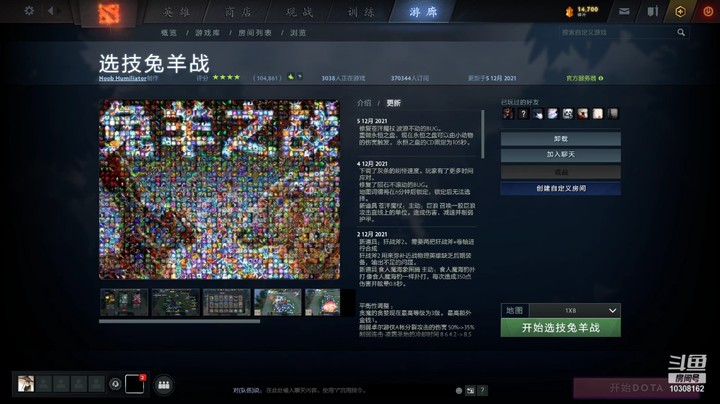The height and width of the screenshot is (404, 720).
Task: Open the armory icon in top bar
Action: click(652, 11)
